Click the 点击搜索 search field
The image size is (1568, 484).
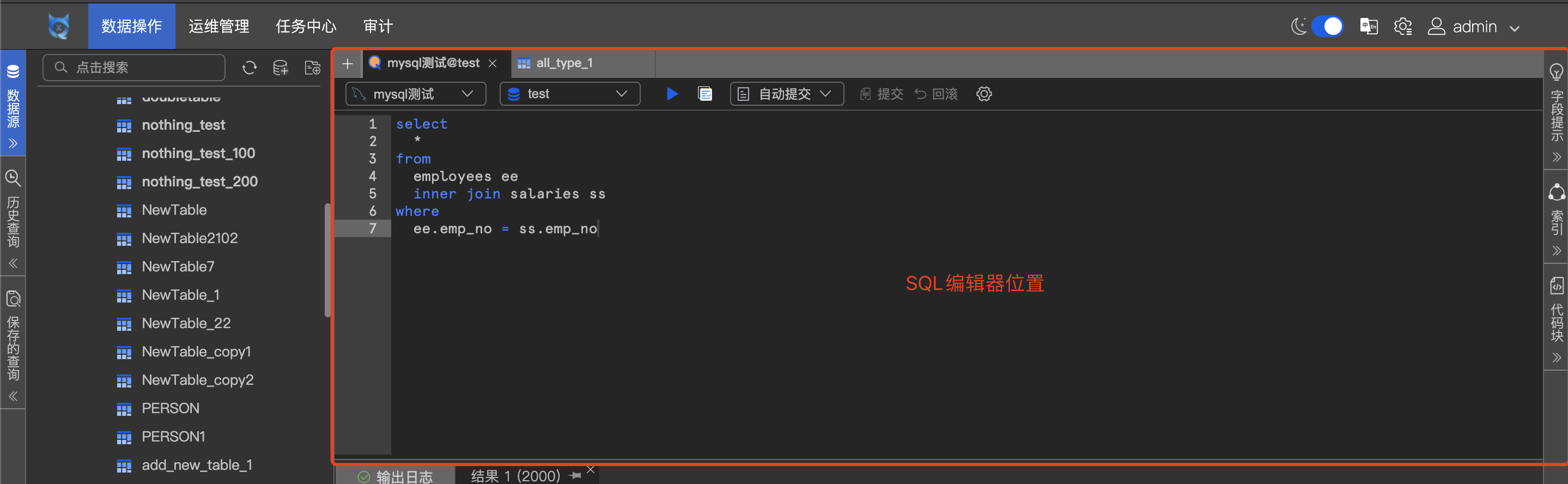tap(135, 68)
